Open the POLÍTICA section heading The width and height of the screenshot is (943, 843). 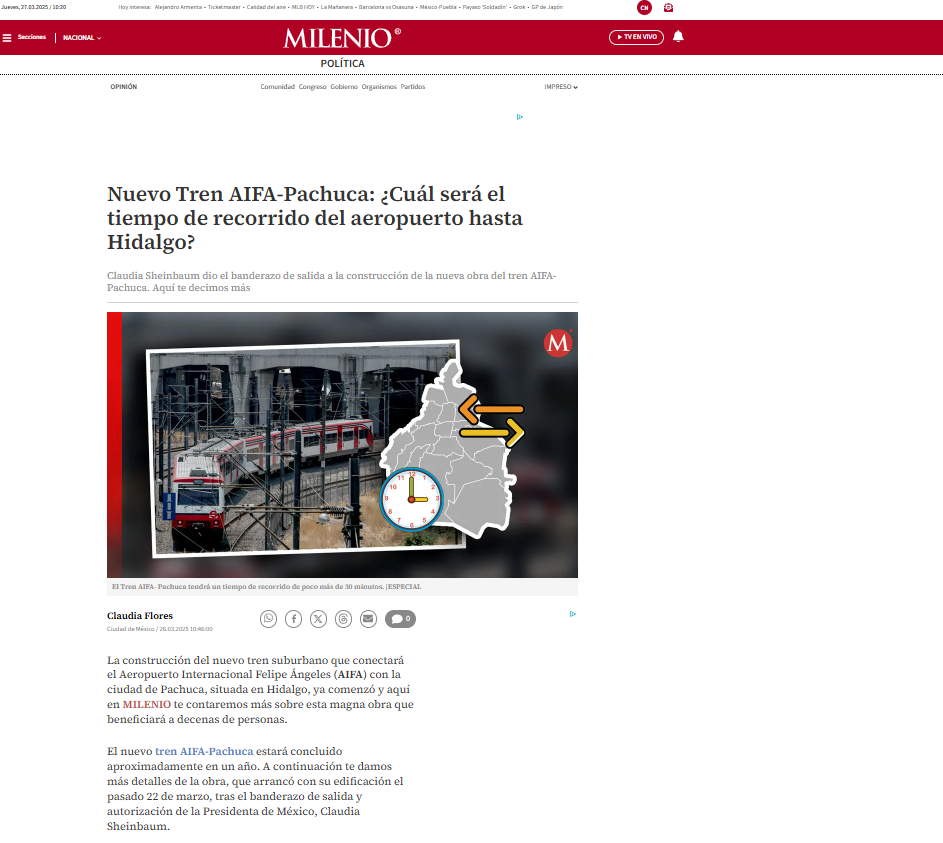(342, 63)
